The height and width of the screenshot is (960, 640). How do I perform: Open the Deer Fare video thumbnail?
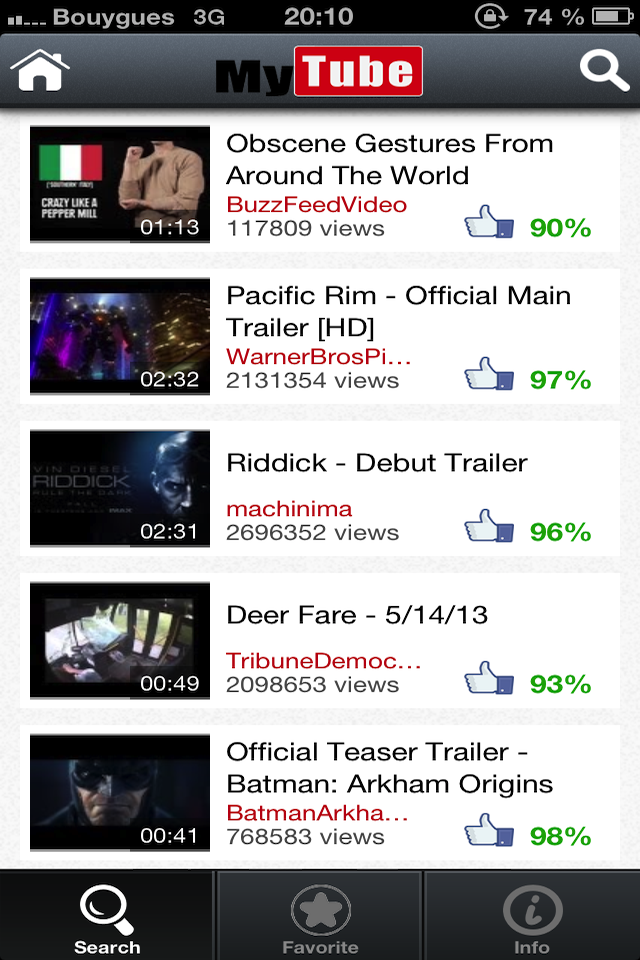pyautogui.click(x=120, y=640)
